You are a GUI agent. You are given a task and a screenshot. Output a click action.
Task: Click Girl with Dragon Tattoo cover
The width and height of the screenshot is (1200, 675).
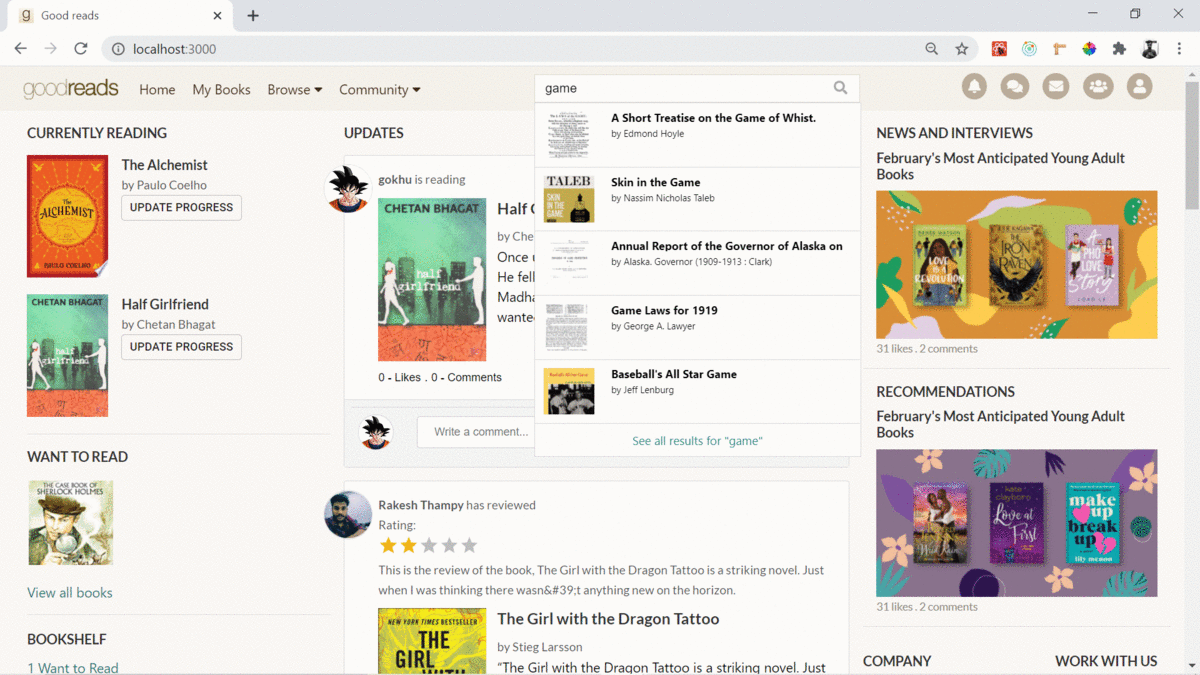[x=432, y=641]
